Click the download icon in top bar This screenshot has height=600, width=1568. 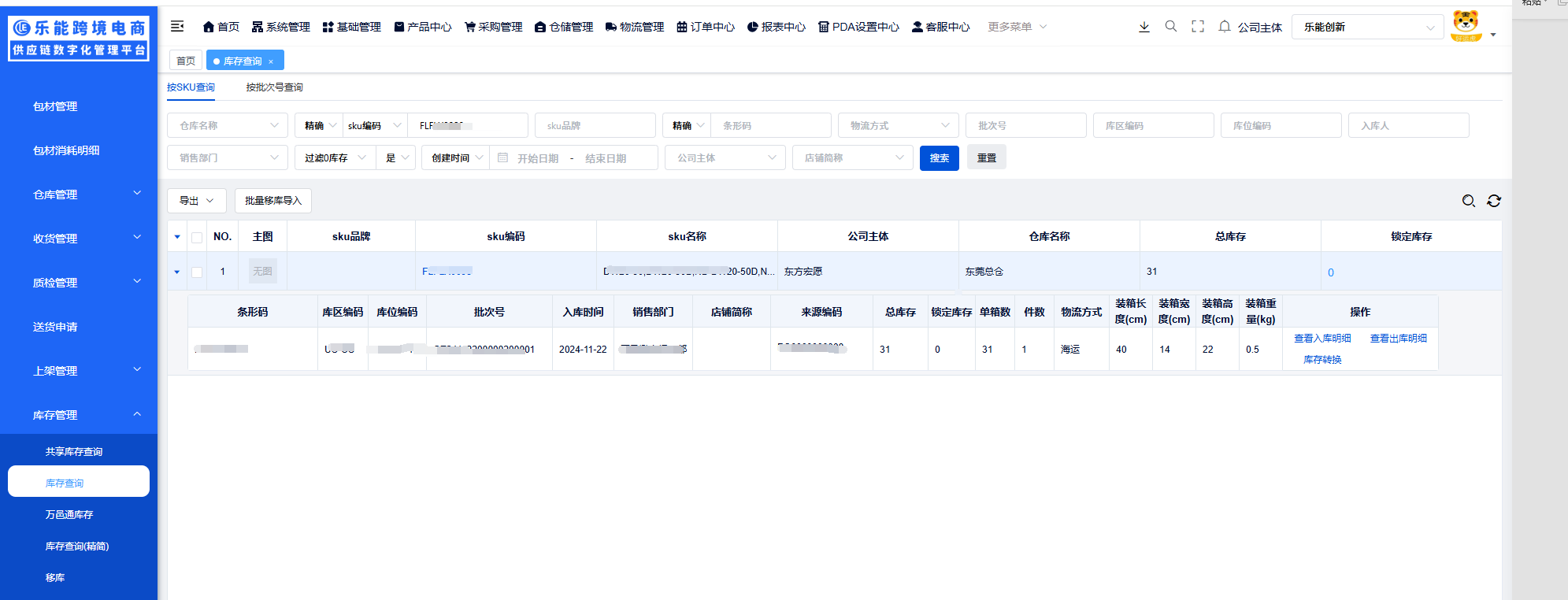click(x=1144, y=27)
